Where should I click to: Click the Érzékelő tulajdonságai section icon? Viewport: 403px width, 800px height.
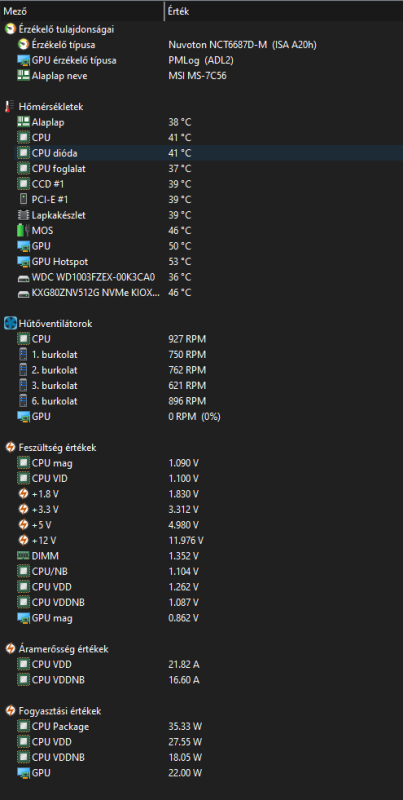tap(10, 29)
